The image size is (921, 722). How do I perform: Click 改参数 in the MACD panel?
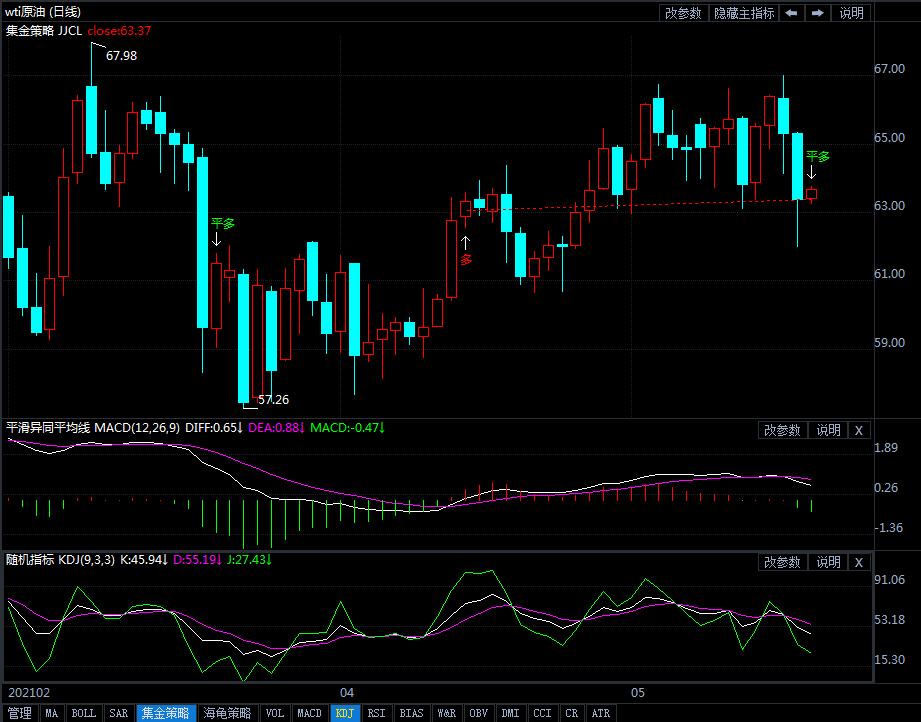782,430
